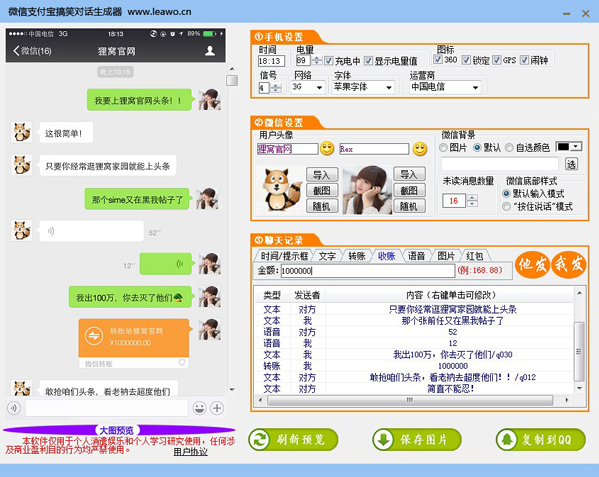Image resolution: width=599 pixels, height=477 pixels.
Task: Select 默认 background radio button
Action: [478, 147]
